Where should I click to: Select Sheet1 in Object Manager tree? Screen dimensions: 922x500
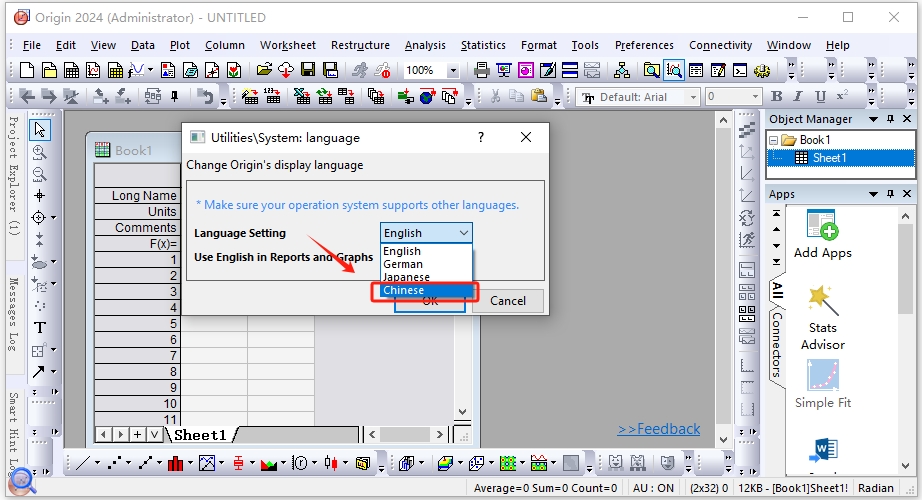coord(828,158)
